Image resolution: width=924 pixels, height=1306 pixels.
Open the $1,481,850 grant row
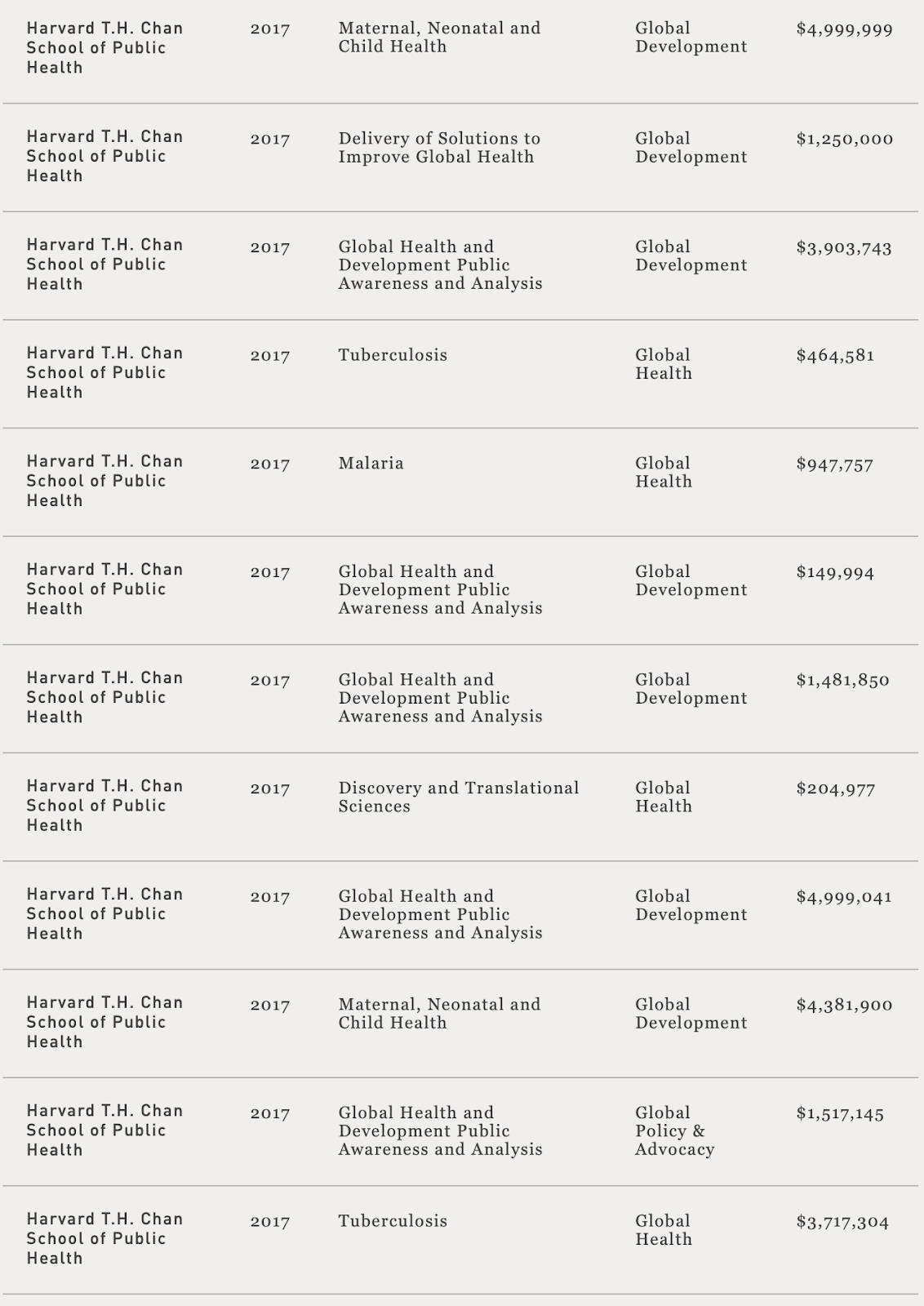pyautogui.click(x=461, y=699)
